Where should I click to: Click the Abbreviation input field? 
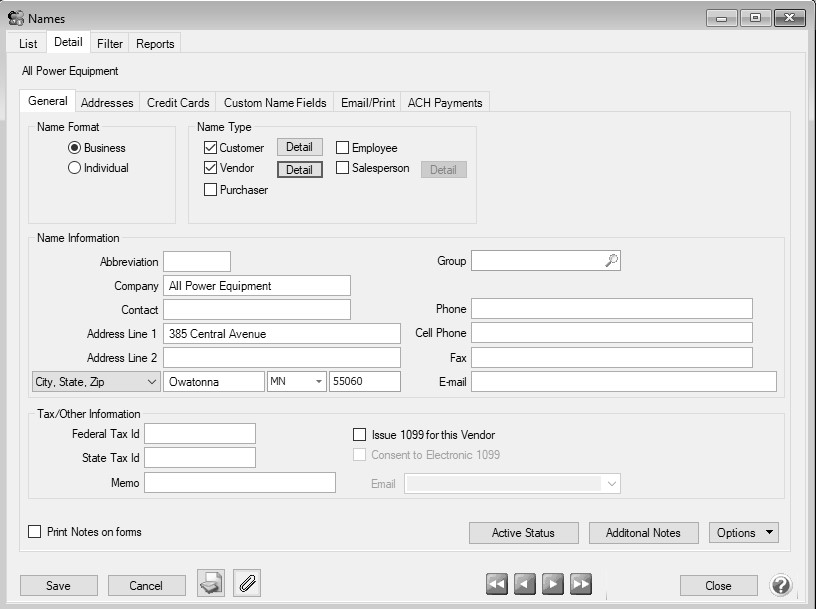197,261
